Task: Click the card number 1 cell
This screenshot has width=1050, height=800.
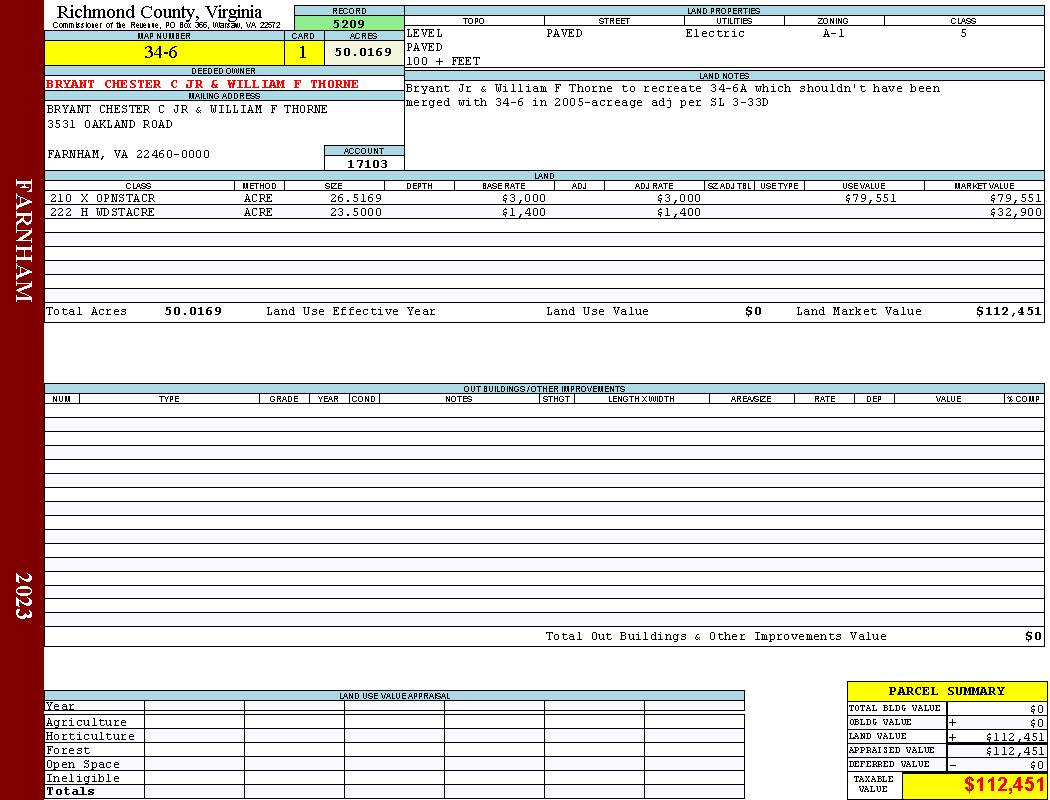Action: (x=303, y=52)
